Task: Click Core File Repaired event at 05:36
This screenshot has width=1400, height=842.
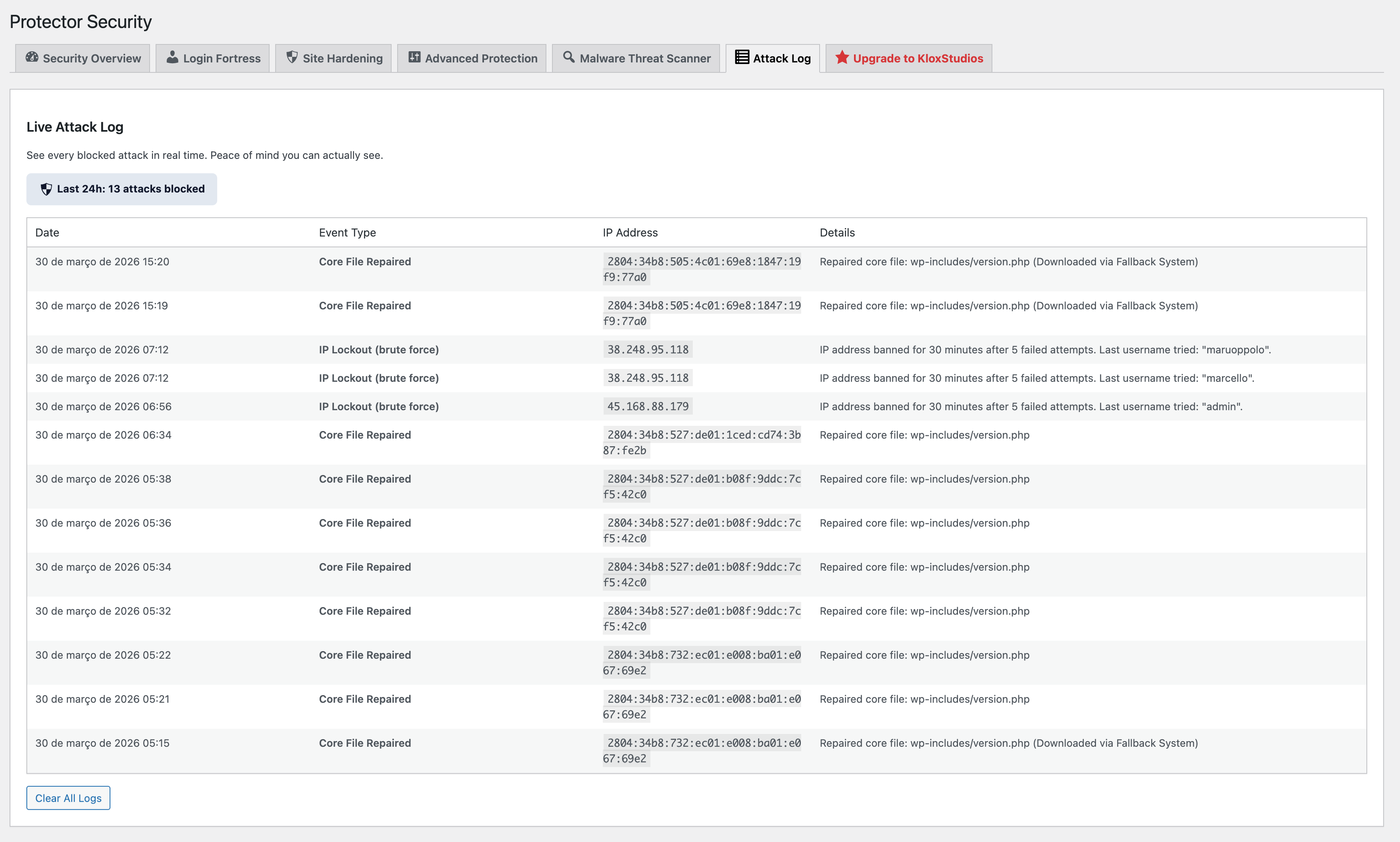Action: pyautogui.click(x=365, y=523)
